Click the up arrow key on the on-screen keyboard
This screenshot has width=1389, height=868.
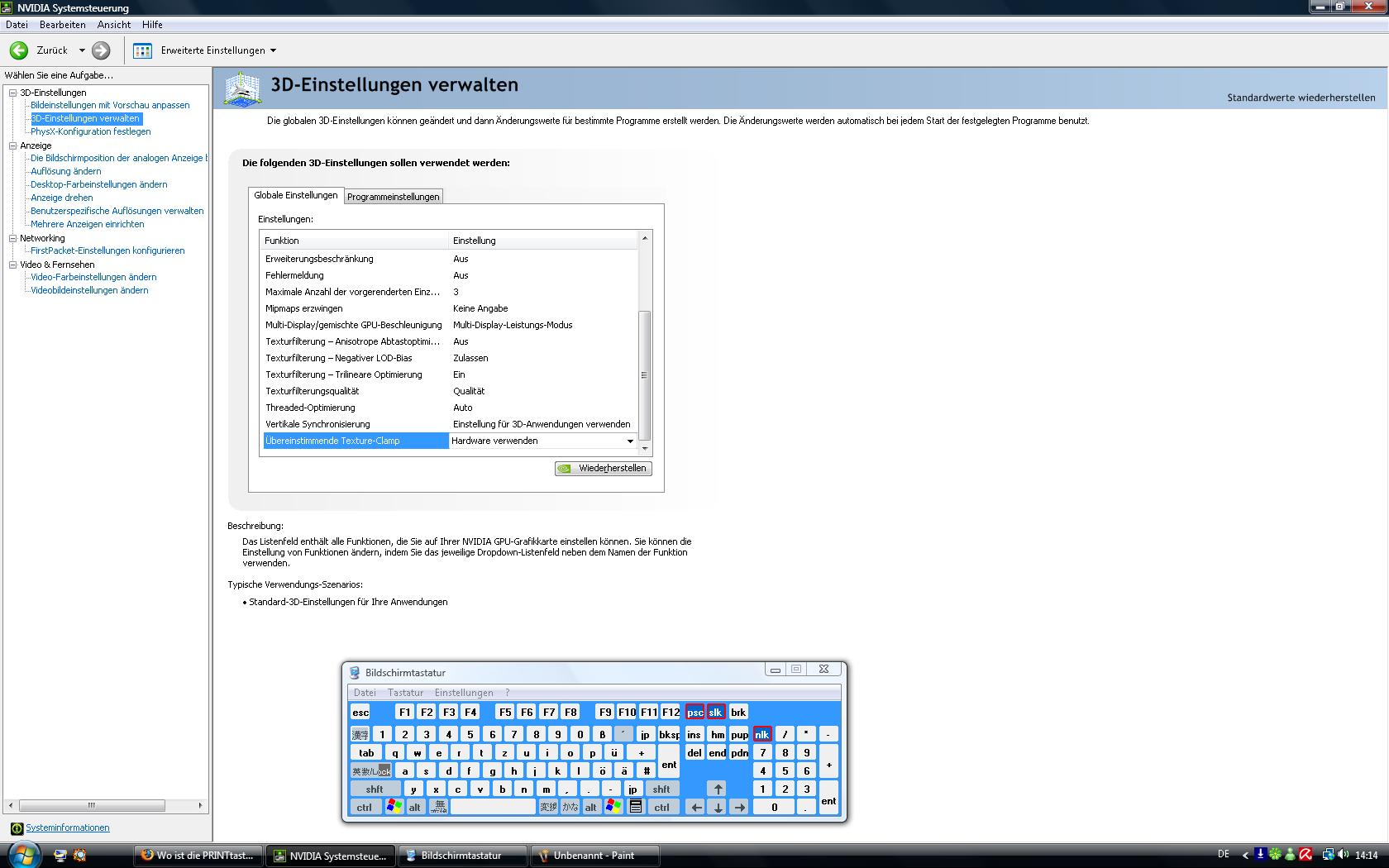[718, 789]
